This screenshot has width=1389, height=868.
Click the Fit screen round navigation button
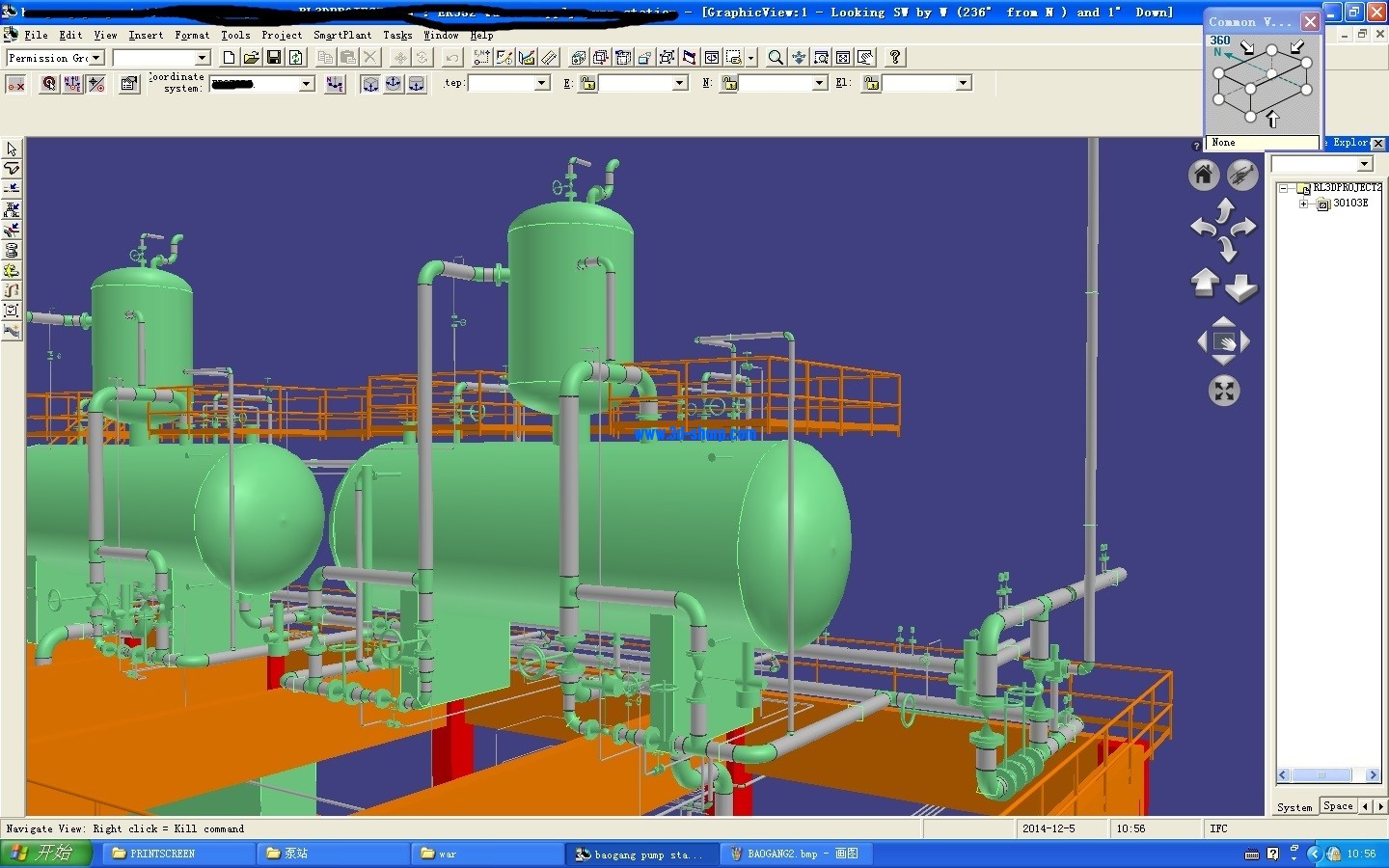coord(1224,391)
